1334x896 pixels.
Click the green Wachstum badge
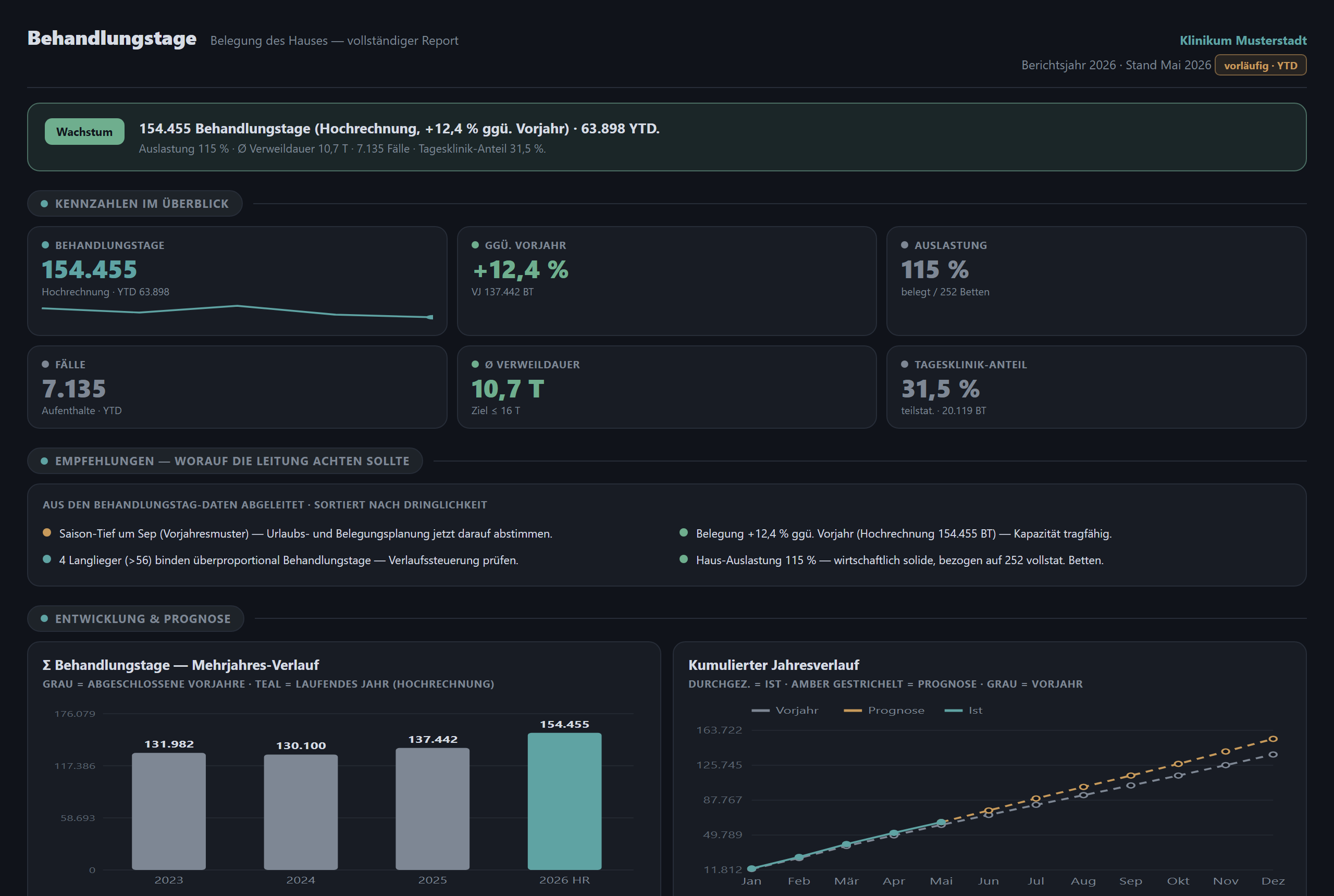[84, 131]
